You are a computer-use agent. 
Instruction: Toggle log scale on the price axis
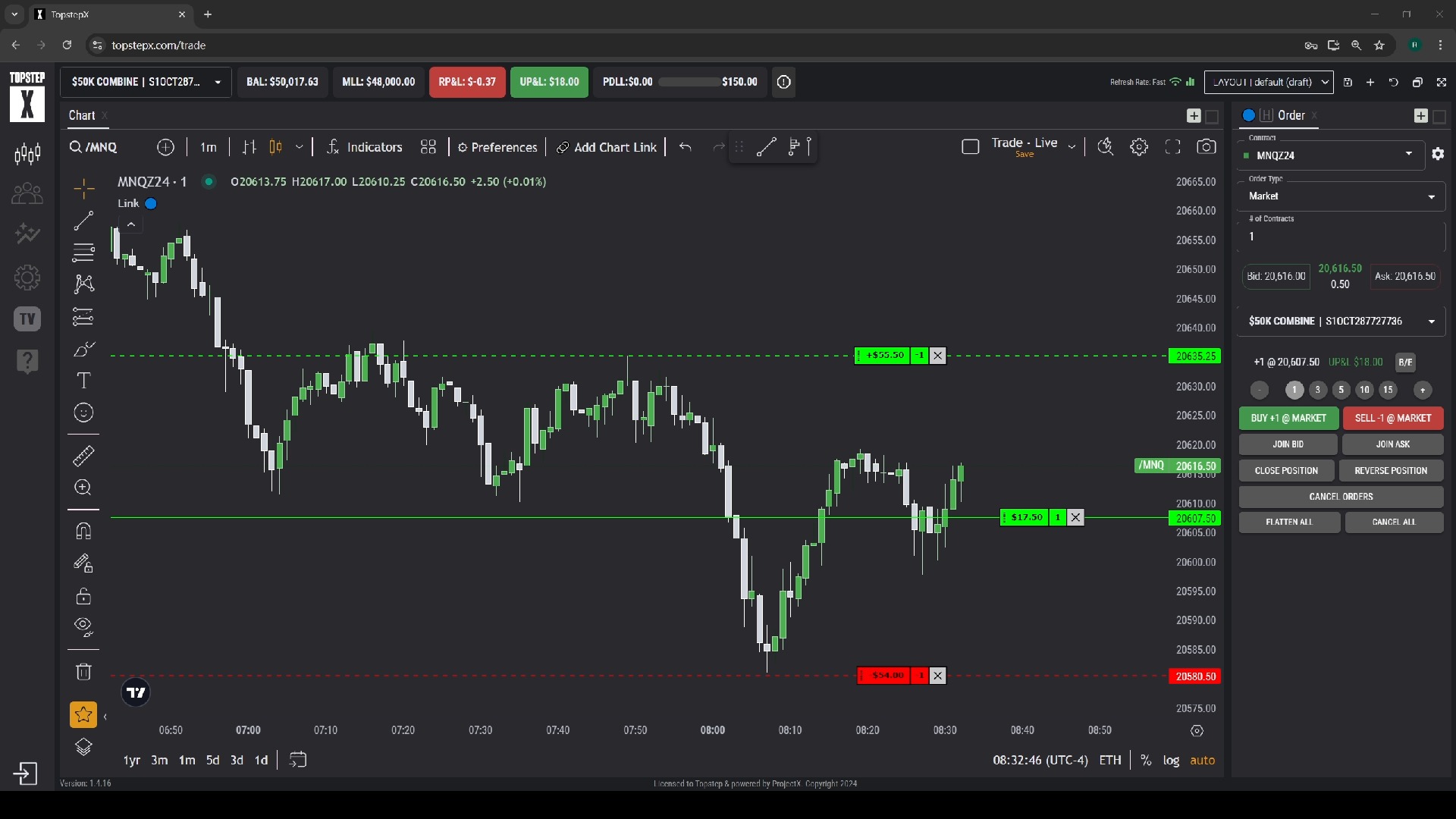point(1171,760)
